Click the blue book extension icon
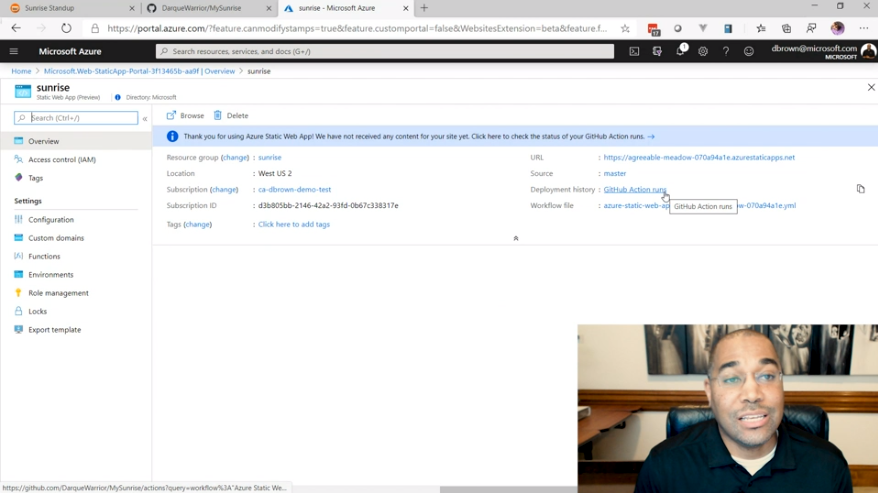 click(x=728, y=29)
